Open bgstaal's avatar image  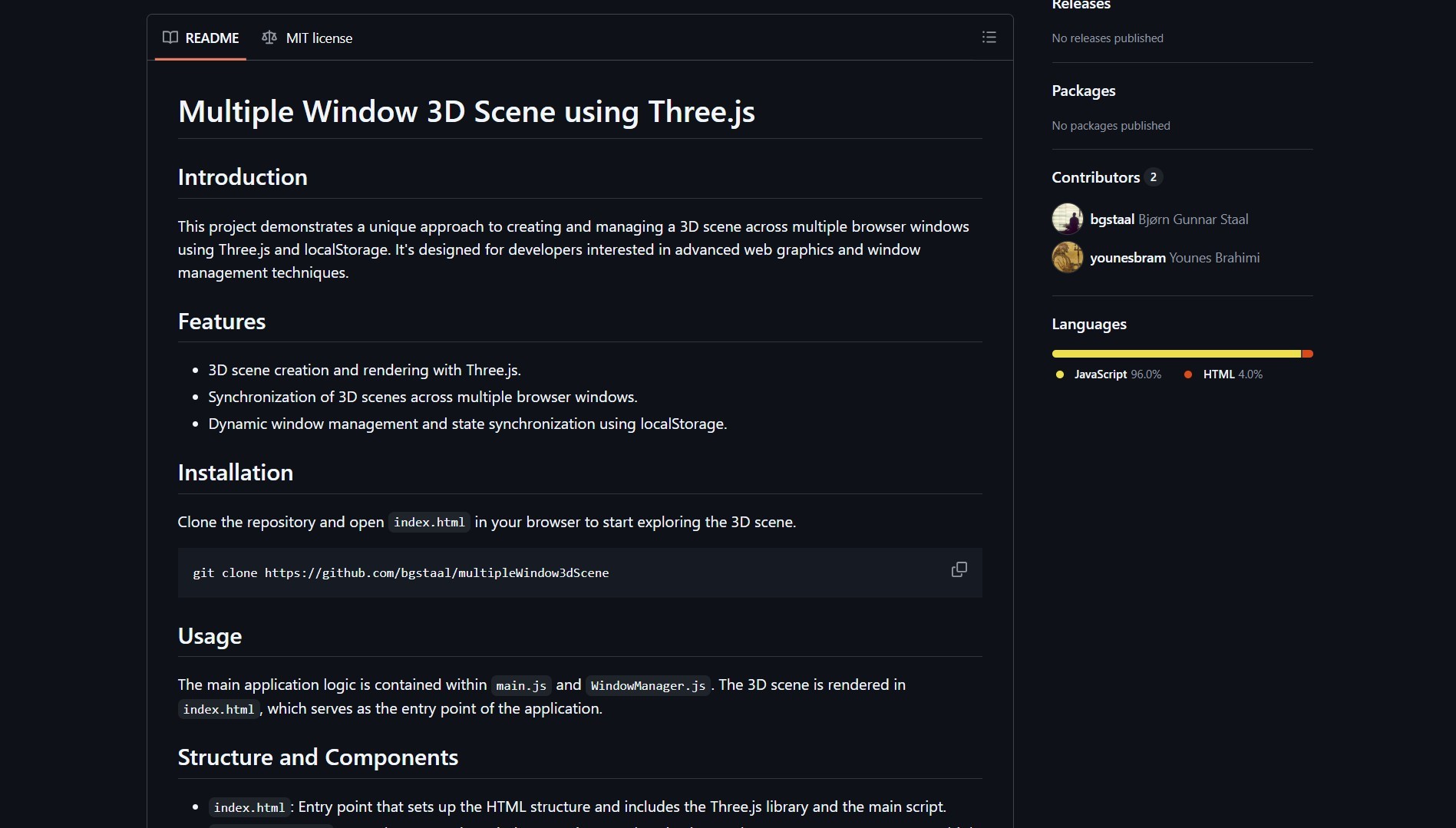click(x=1067, y=219)
